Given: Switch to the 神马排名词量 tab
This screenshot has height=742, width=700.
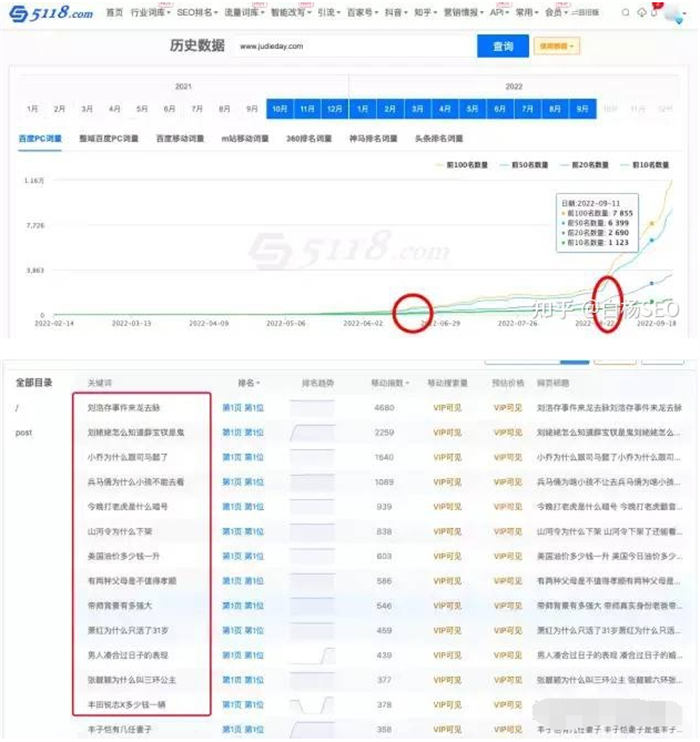Looking at the screenshot, I should pyautogui.click(x=373, y=139).
